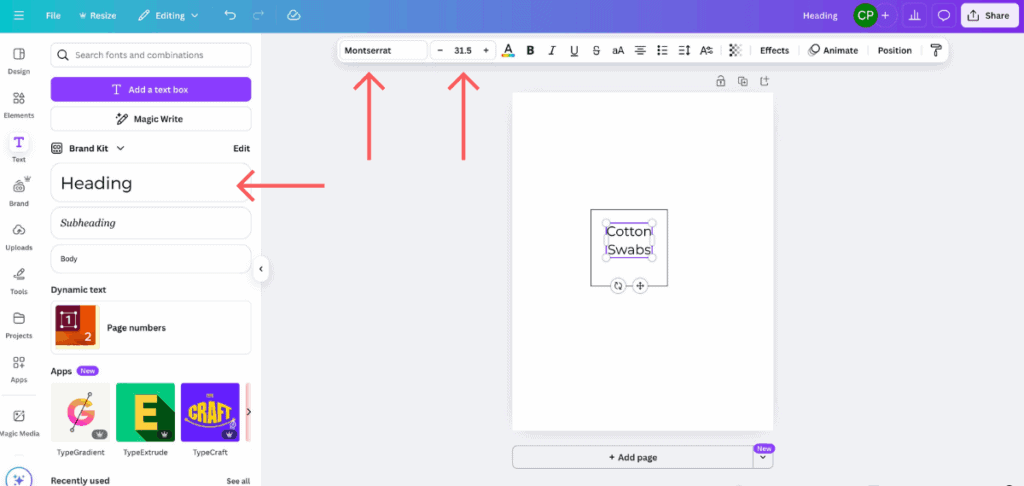
Task: Click the 31.5 font size field
Action: pyautogui.click(x=463, y=50)
